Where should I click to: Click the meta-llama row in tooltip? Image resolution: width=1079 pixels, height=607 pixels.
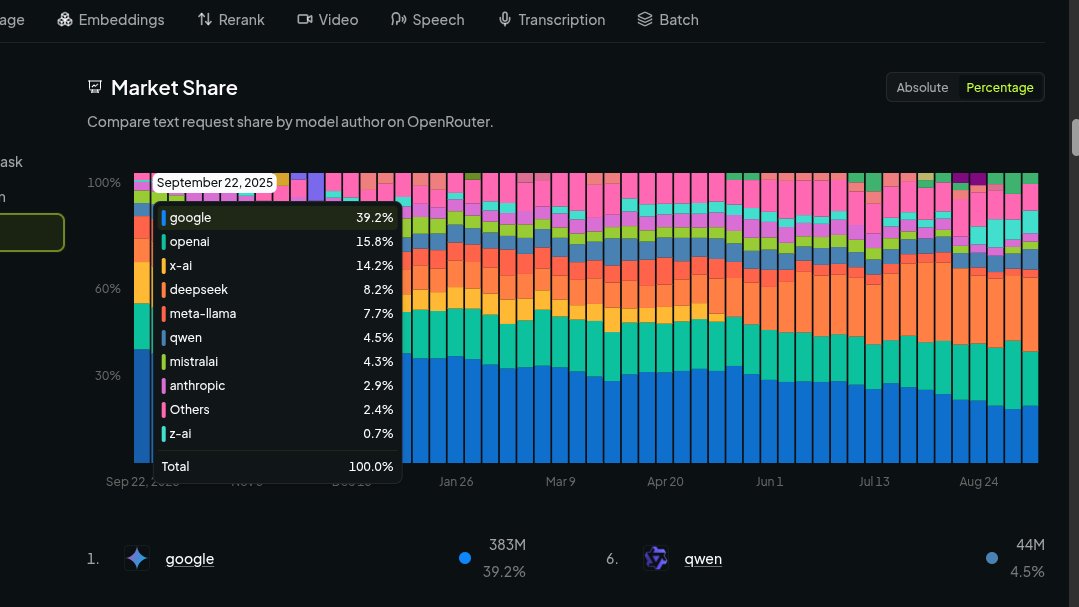coord(277,314)
